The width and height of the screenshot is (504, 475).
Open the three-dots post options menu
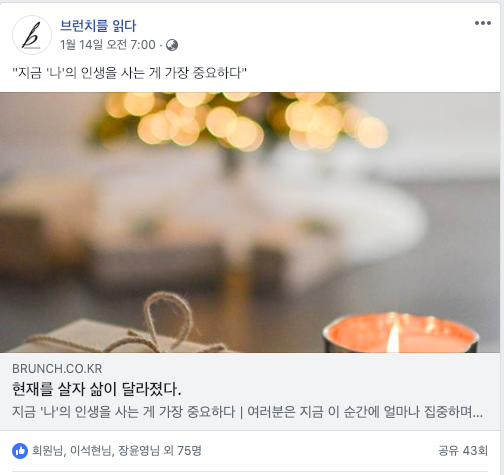[x=483, y=23]
